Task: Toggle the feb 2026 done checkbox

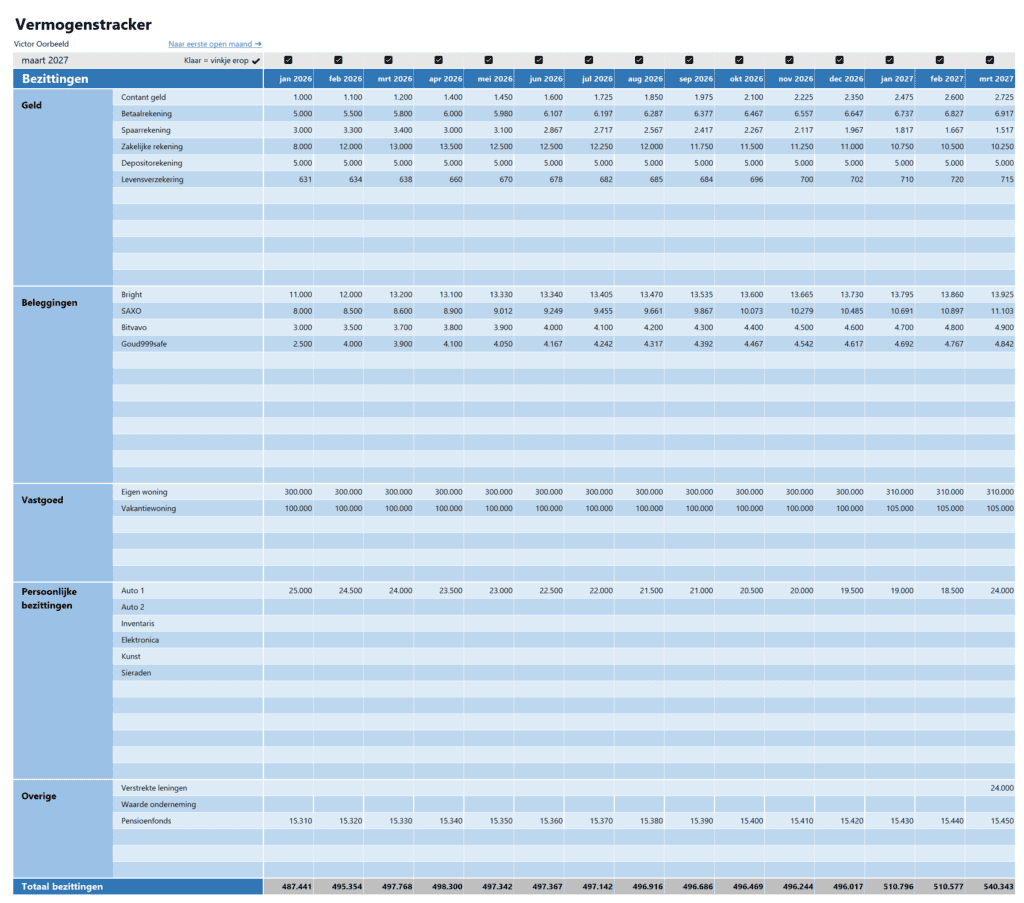Action: pyautogui.click(x=340, y=59)
